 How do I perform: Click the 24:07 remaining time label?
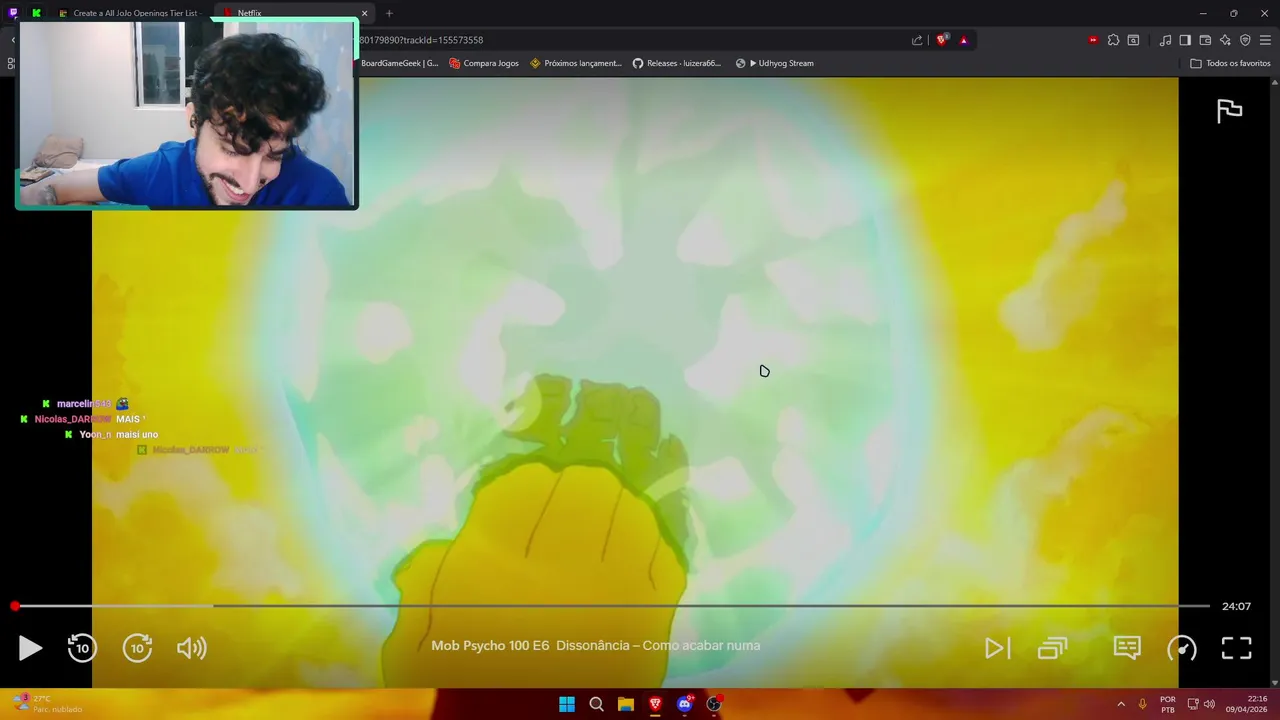1236,606
